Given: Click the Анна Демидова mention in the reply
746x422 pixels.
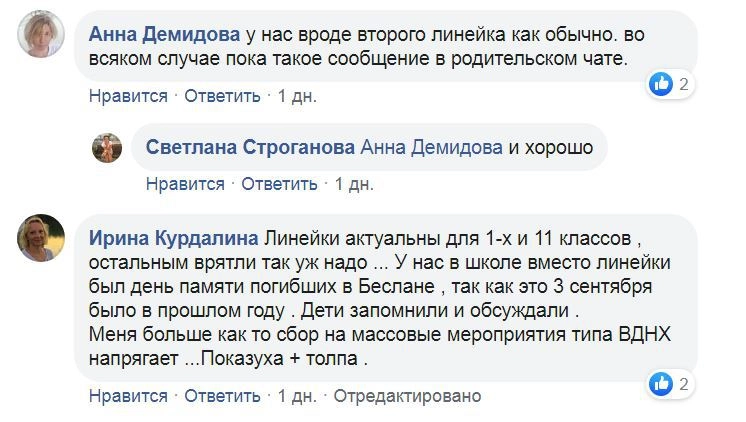Looking at the screenshot, I should pos(431,147).
